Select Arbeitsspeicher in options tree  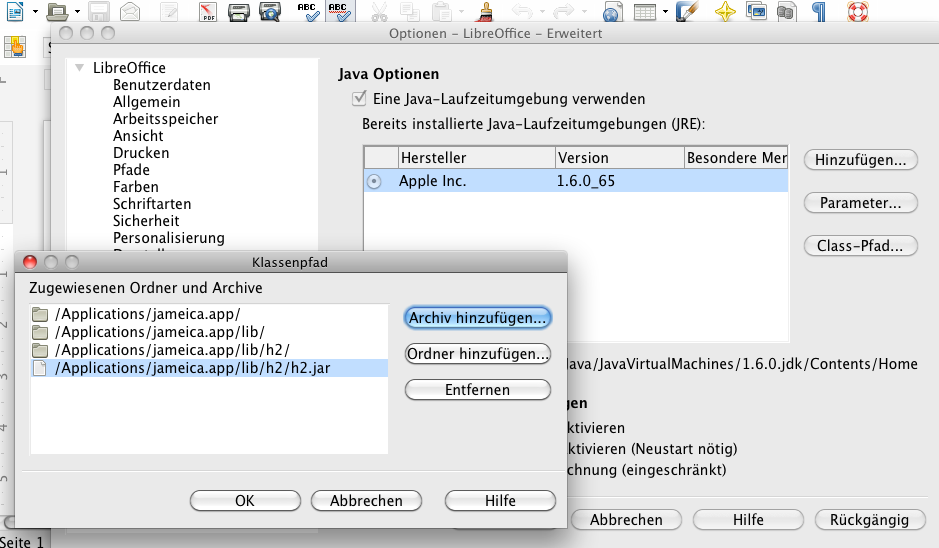165,119
